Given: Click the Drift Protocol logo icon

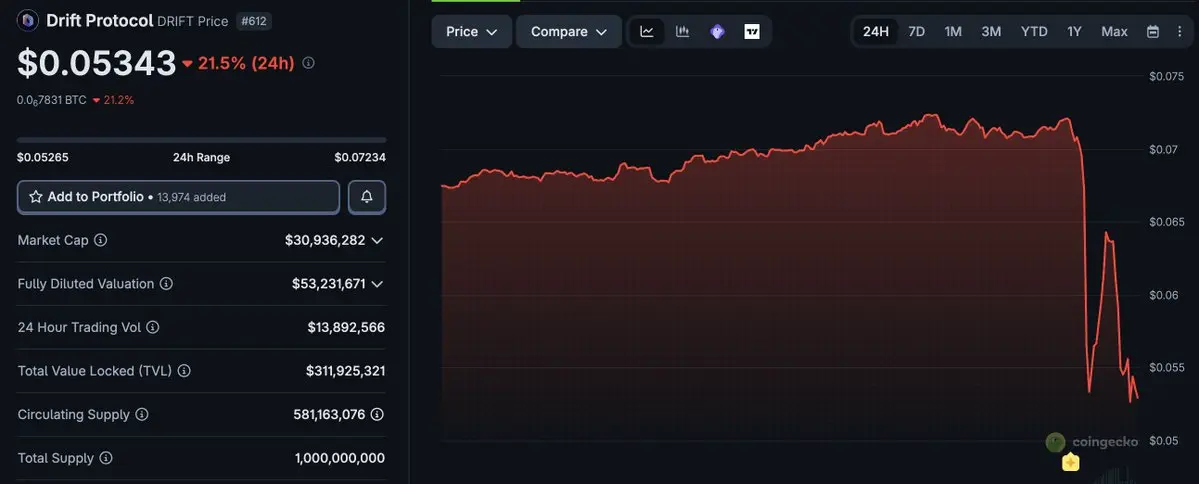Looking at the screenshot, I should (x=28, y=21).
